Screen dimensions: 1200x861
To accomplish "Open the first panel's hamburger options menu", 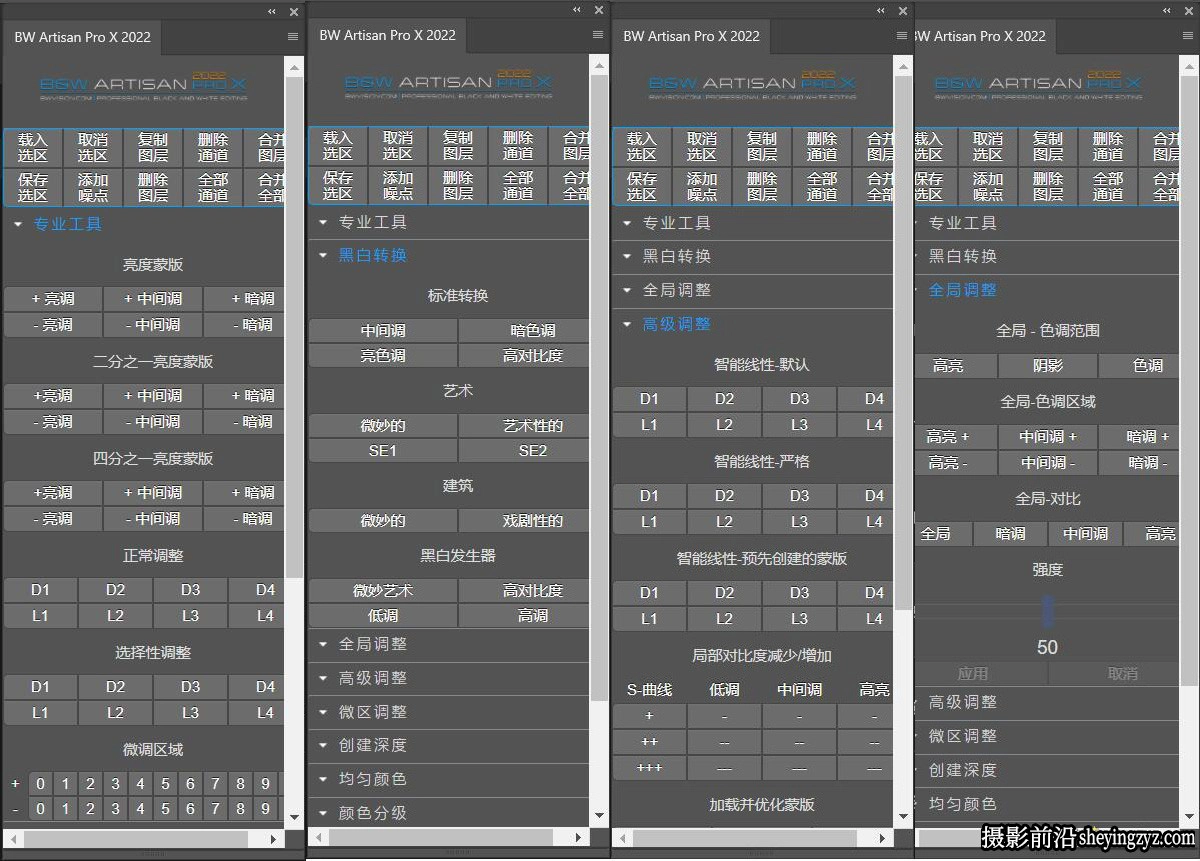I will (293, 36).
